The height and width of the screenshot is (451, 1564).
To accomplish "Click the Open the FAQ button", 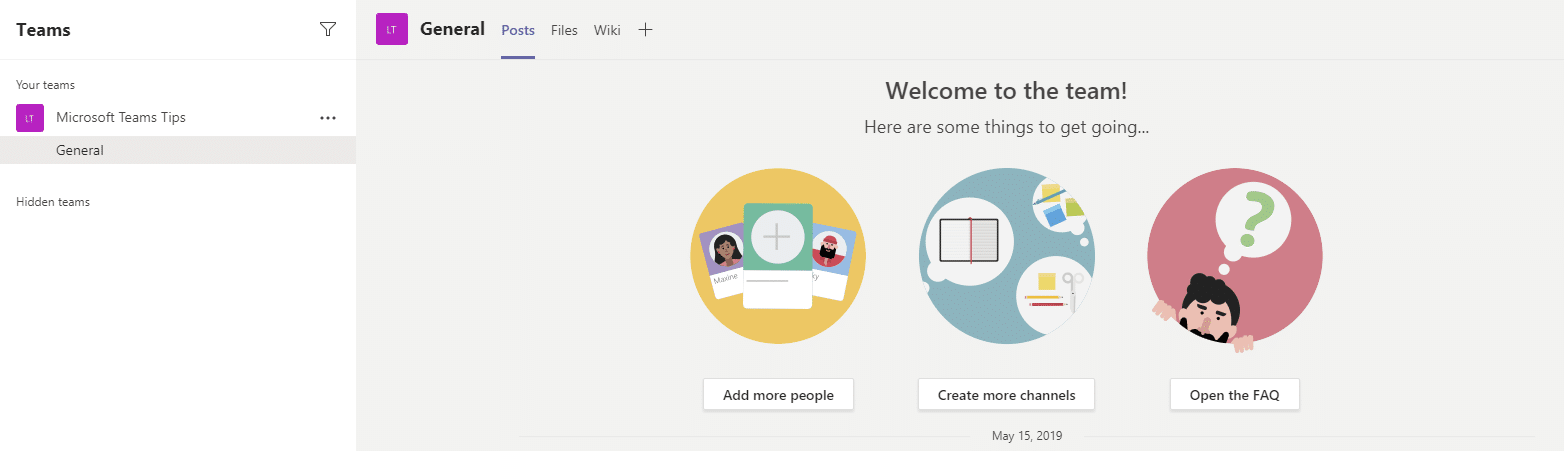I will (1234, 395).
